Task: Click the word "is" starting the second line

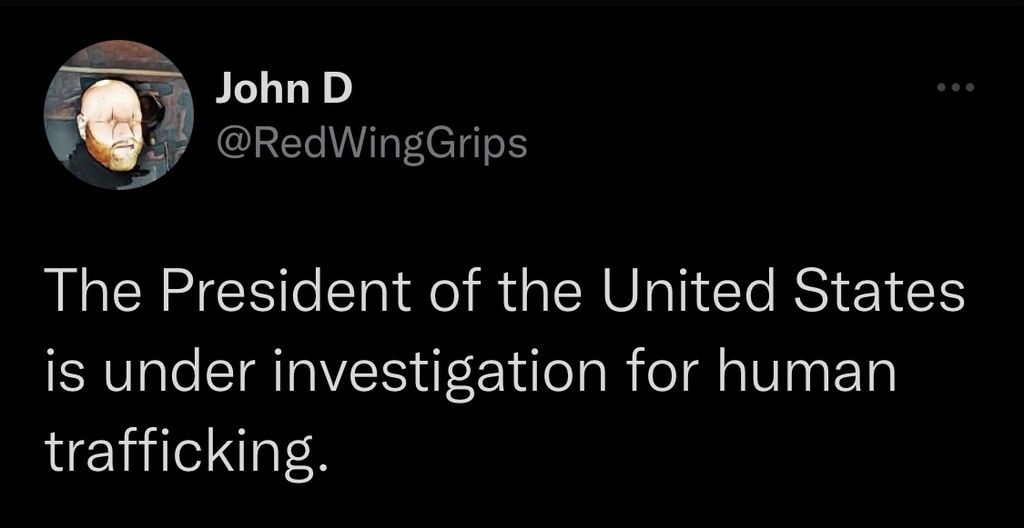Action: tap(60, 372)
